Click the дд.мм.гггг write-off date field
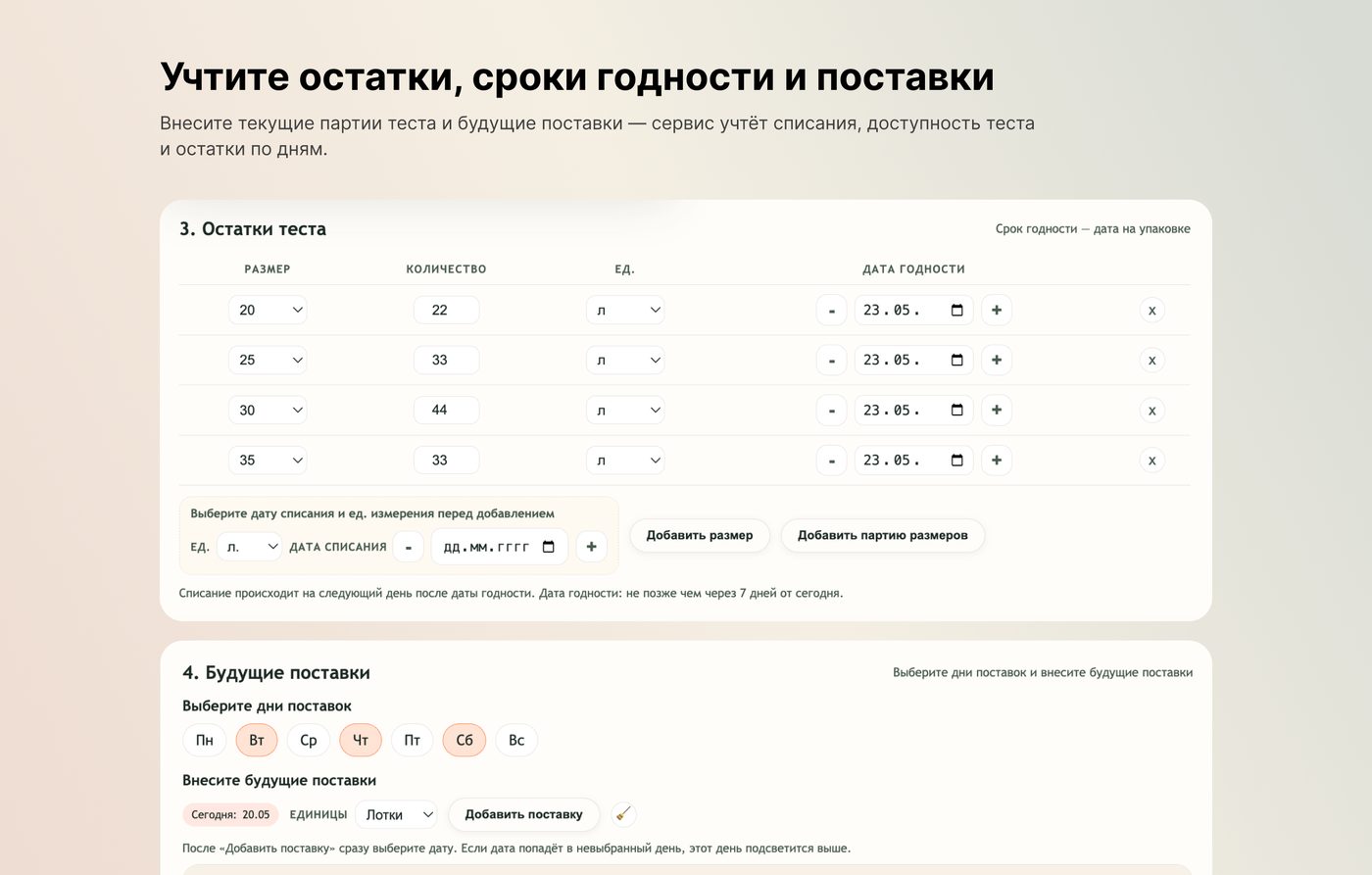 [500, 547]
